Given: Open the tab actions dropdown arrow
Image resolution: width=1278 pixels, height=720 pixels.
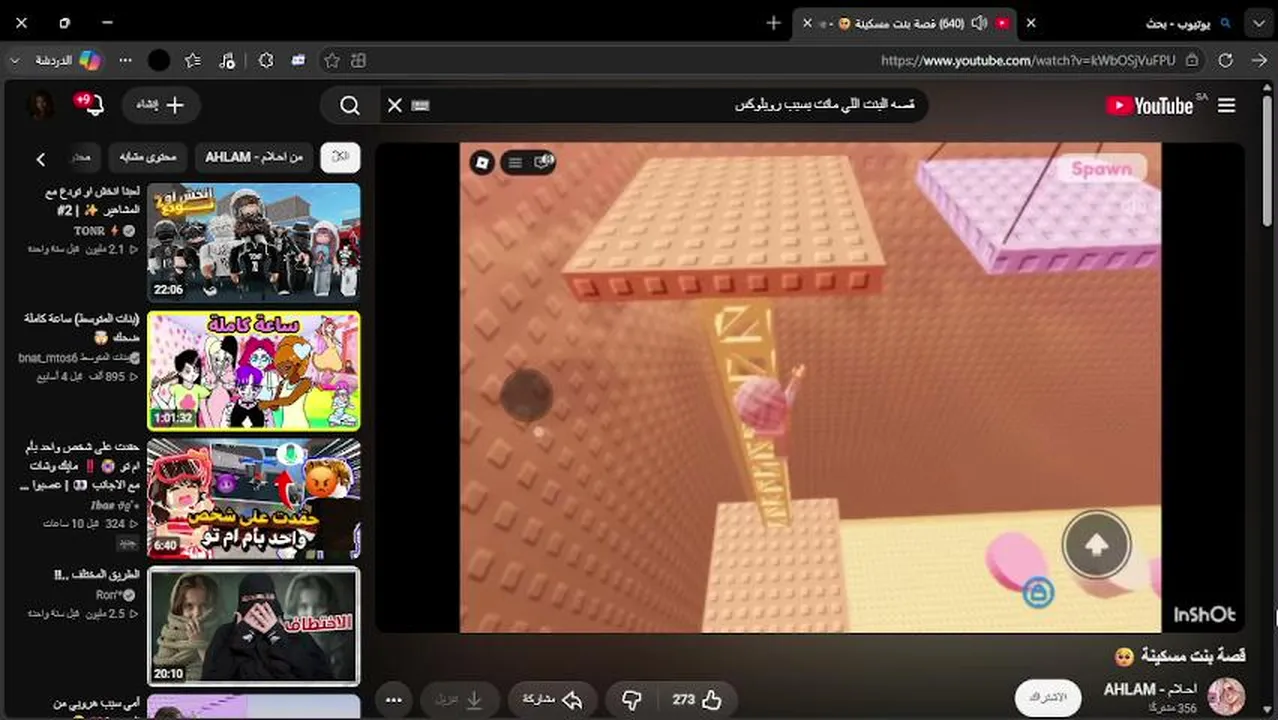Looking at the screenshot, I should pyautogui.click(x=1258, y=23).
